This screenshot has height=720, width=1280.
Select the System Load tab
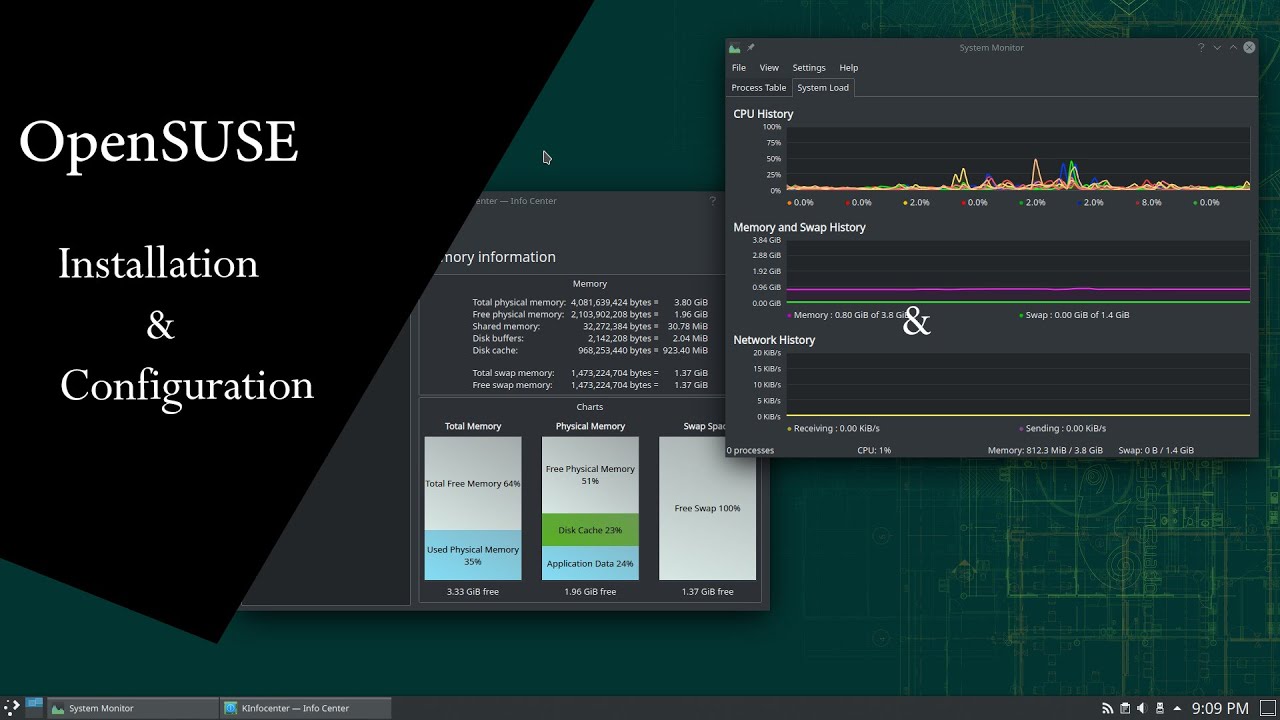823,88
